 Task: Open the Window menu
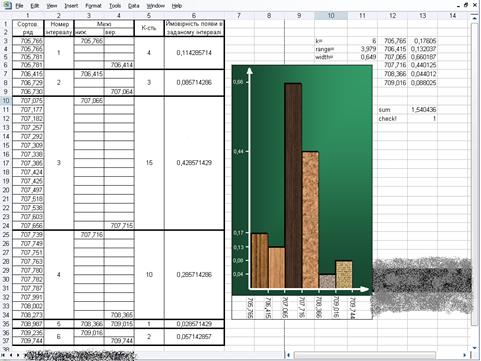(155, 6)
